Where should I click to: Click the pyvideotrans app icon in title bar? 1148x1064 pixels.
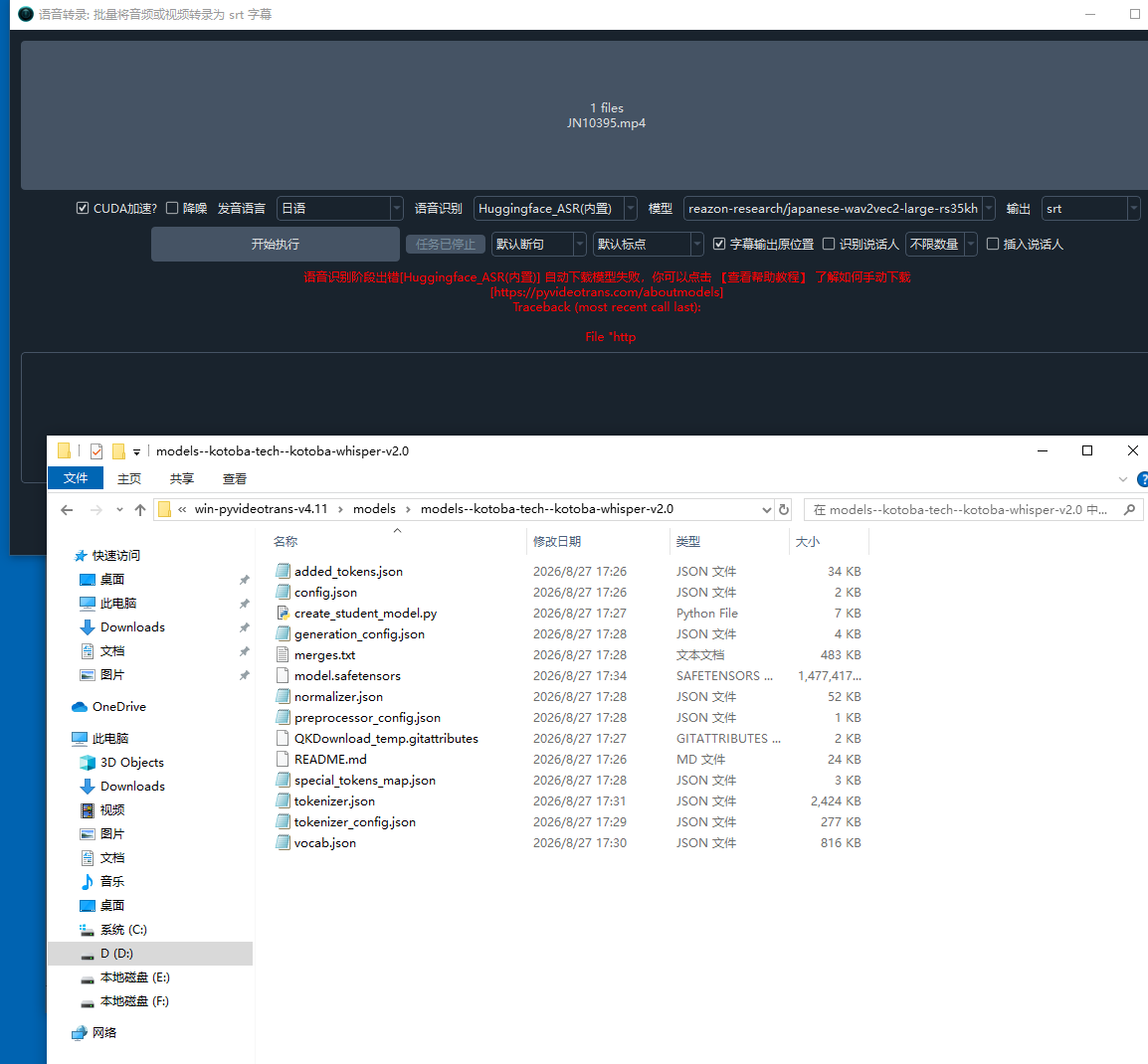[26, 14]
